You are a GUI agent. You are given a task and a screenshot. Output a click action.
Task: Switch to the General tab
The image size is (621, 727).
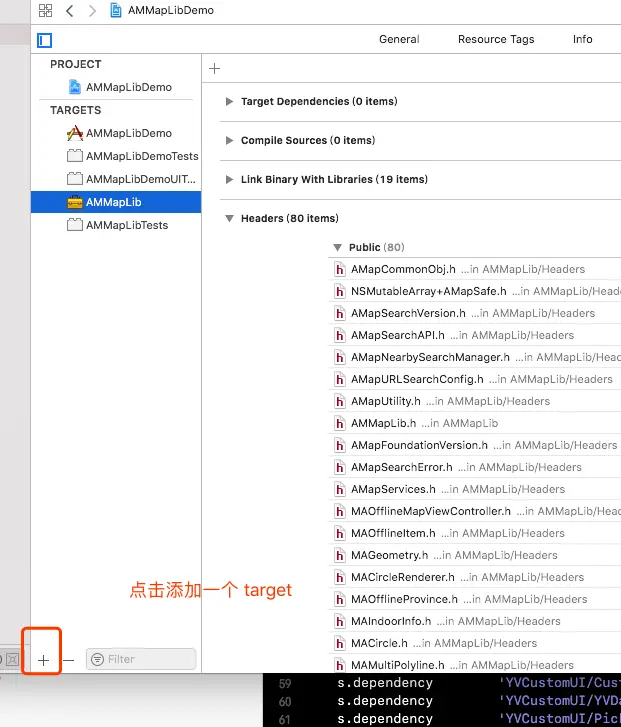coord(399,39)
